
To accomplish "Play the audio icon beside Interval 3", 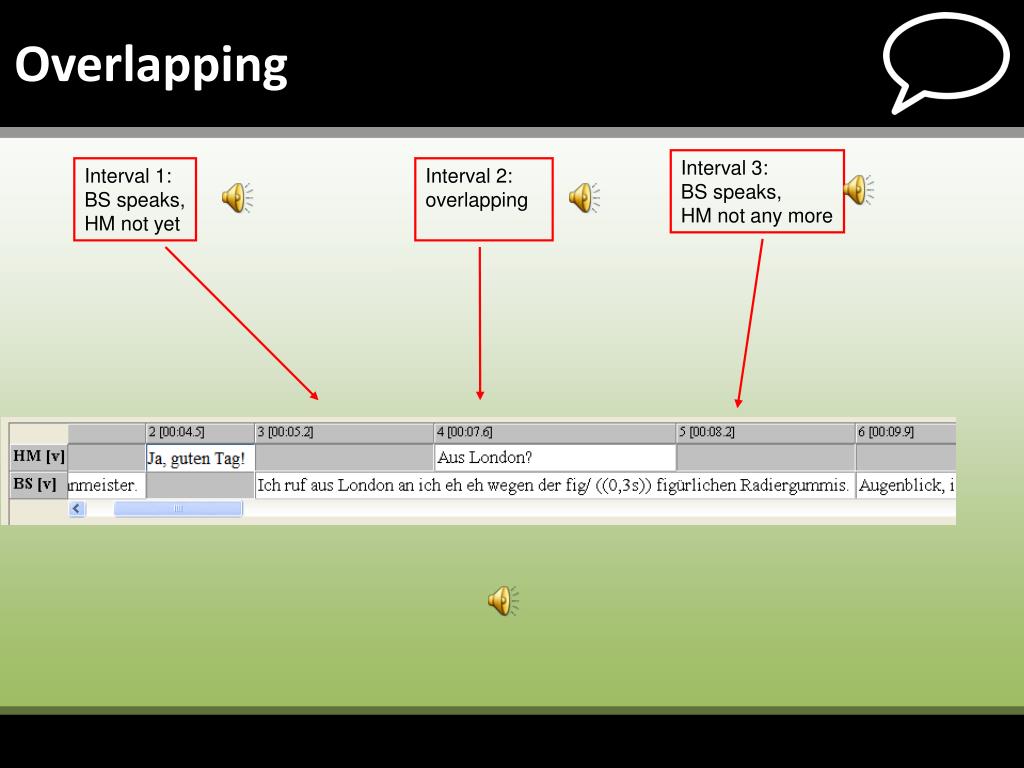I will click(x=858, y=190).
